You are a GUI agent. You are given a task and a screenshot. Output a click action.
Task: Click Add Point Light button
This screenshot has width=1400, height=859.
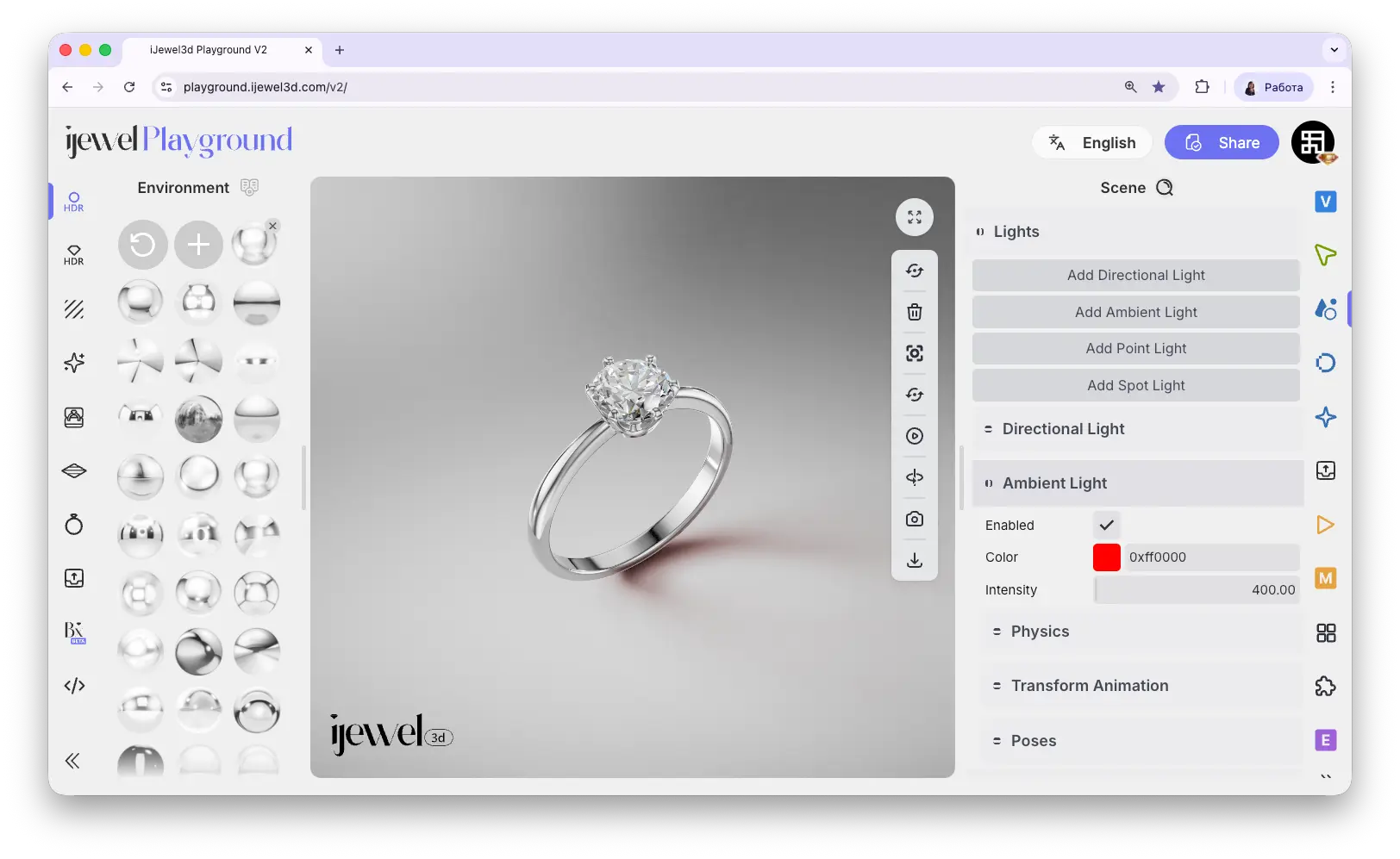click(x=1135, y=349)
